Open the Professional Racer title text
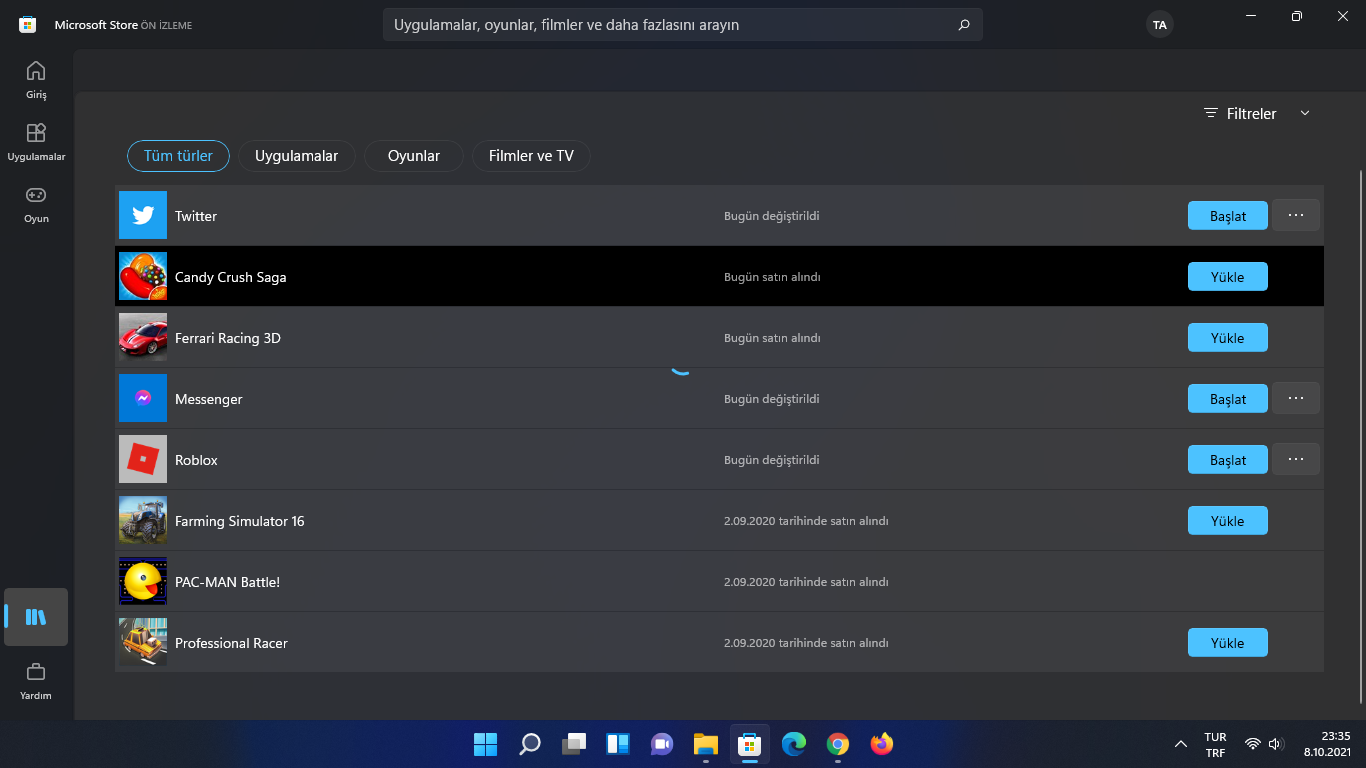 coord(231,642)
